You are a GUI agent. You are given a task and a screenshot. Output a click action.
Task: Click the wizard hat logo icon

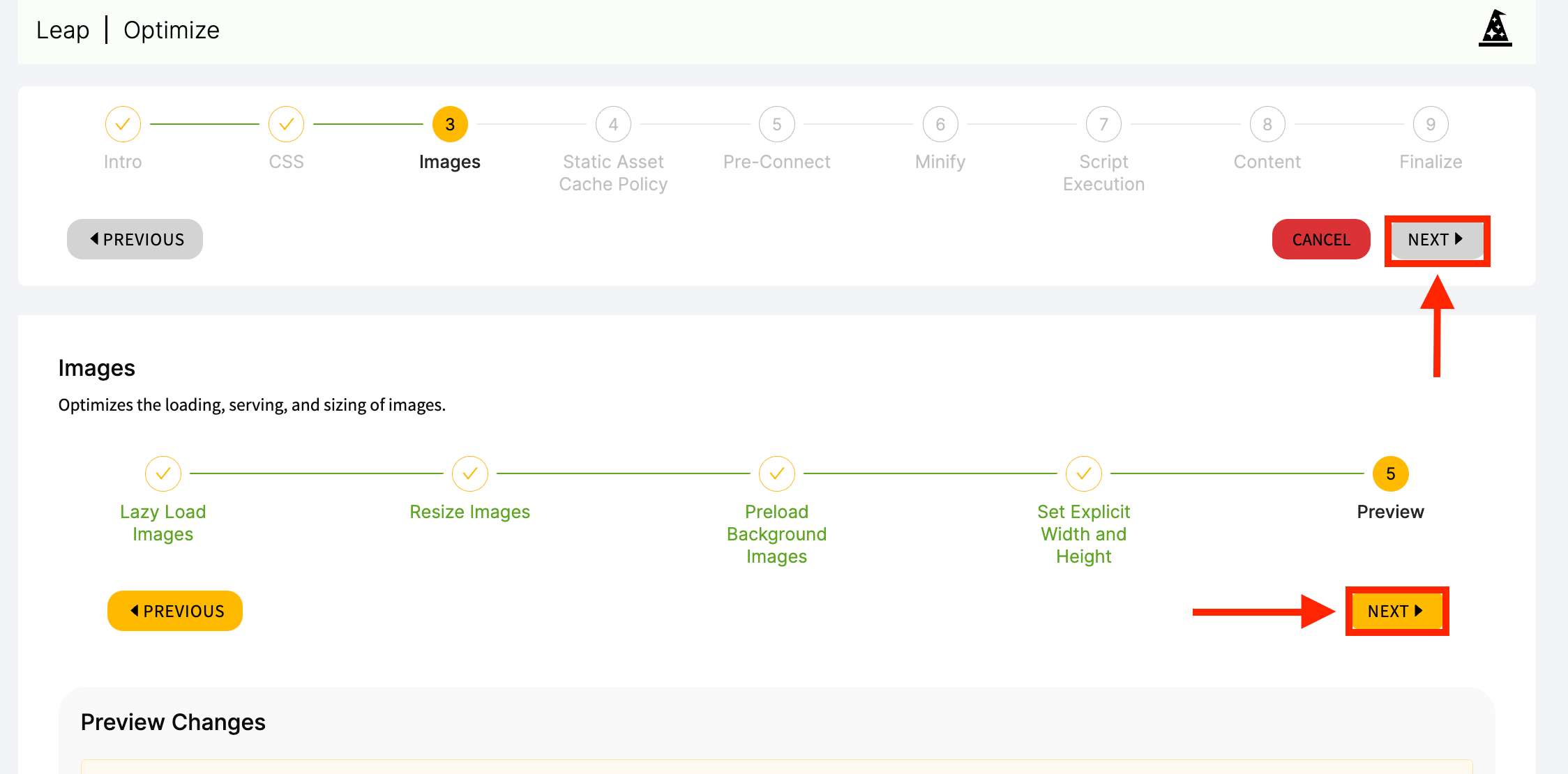[x=1495, y=29]
